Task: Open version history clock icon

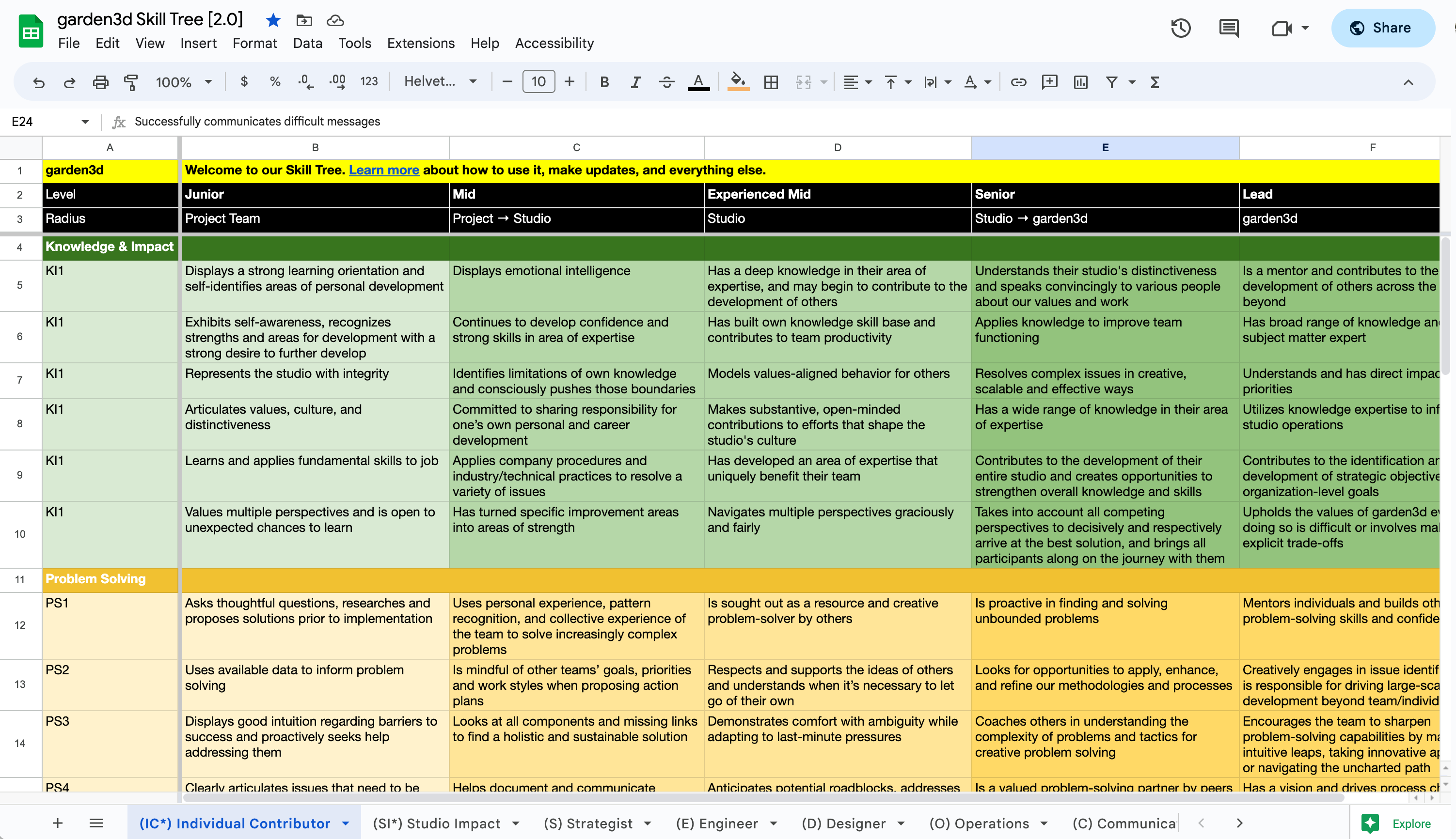Action: [1181, 28]
